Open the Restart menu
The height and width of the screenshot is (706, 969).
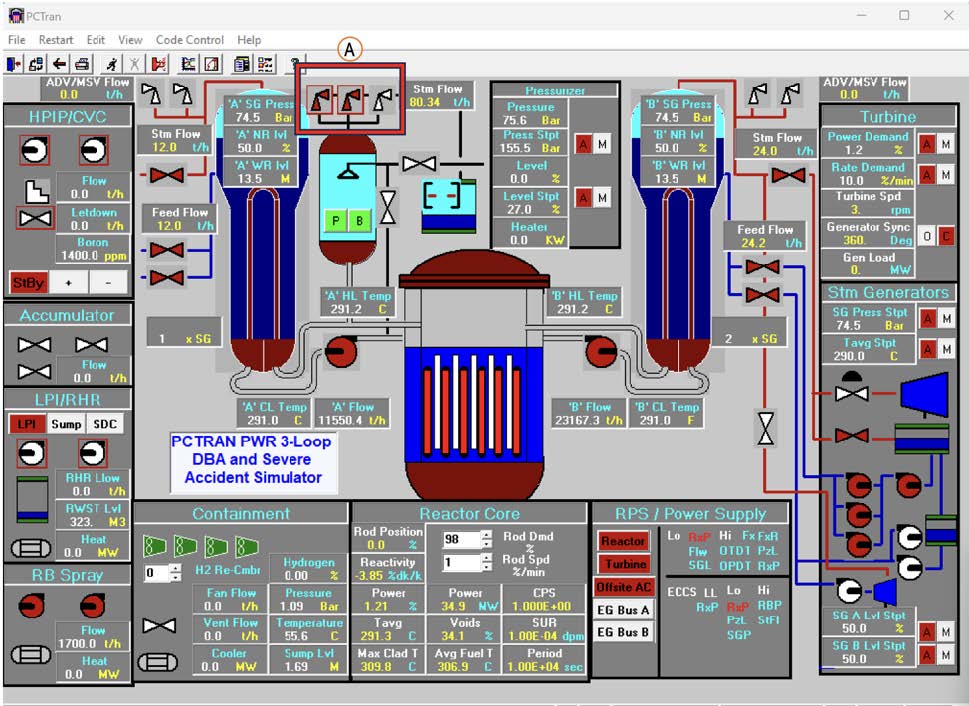pos(56,40)
